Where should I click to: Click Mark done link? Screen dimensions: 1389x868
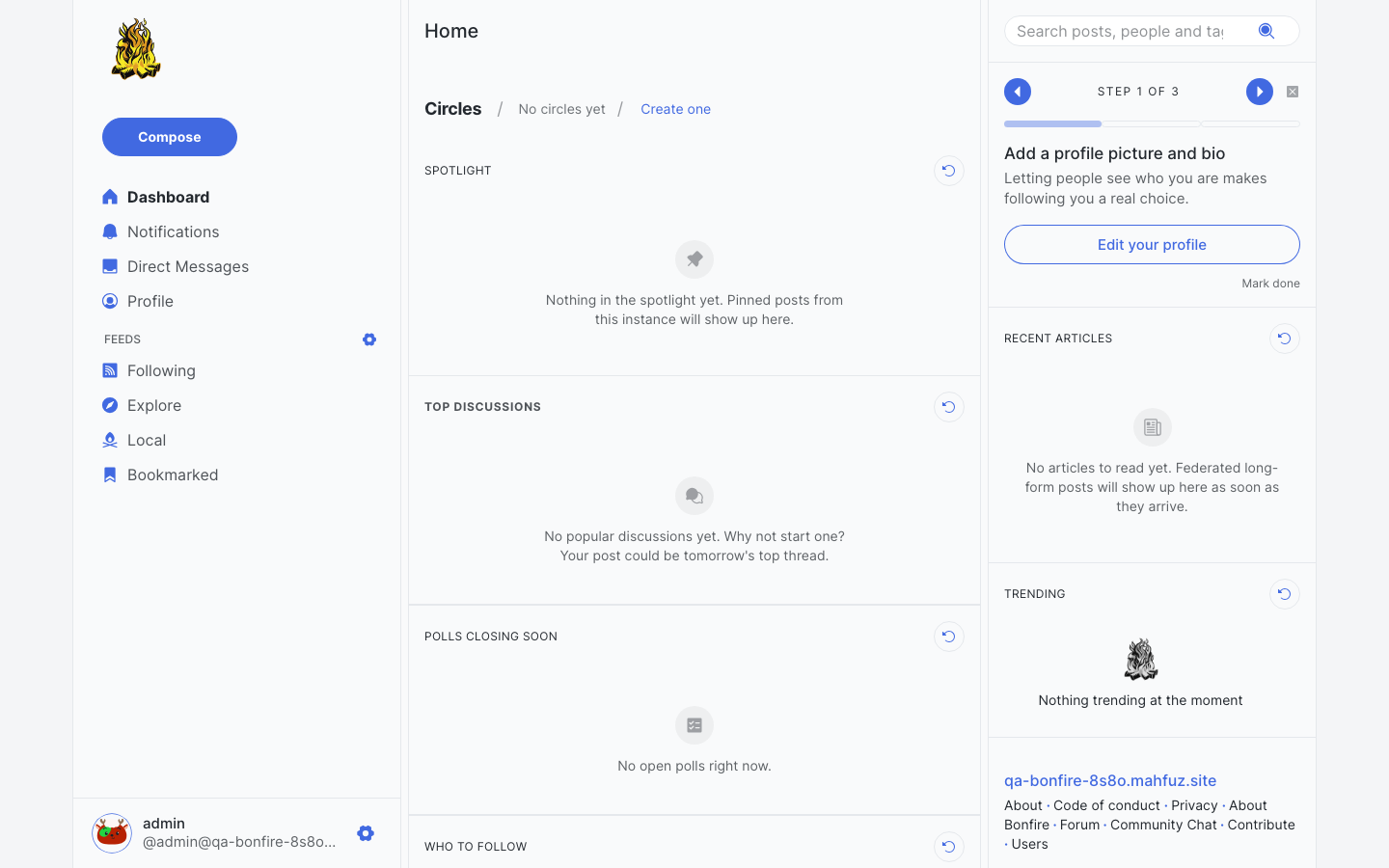click(x=1270, y=284)
